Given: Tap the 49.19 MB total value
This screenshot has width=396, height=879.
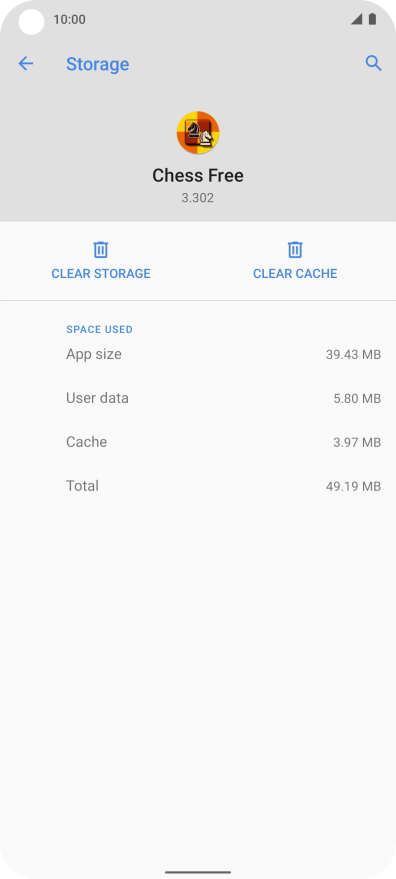Looking at the screenshot, I should [x=353, y=486].
